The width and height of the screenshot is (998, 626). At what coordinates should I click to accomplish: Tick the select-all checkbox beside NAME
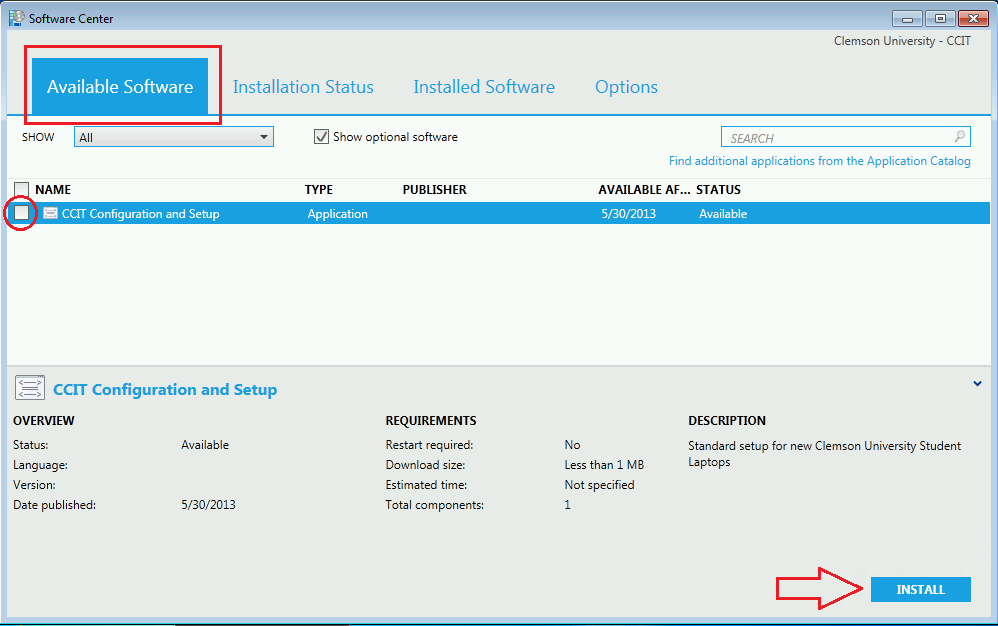pos(22,190)
